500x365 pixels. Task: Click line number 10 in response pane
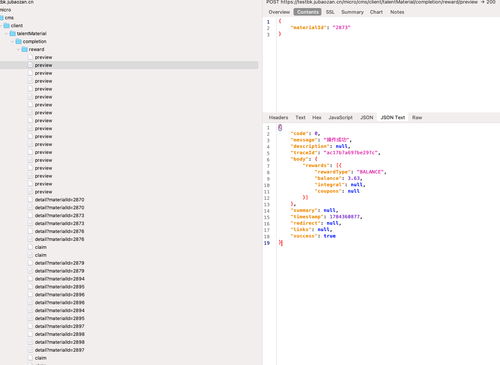(x=267, y=185)
